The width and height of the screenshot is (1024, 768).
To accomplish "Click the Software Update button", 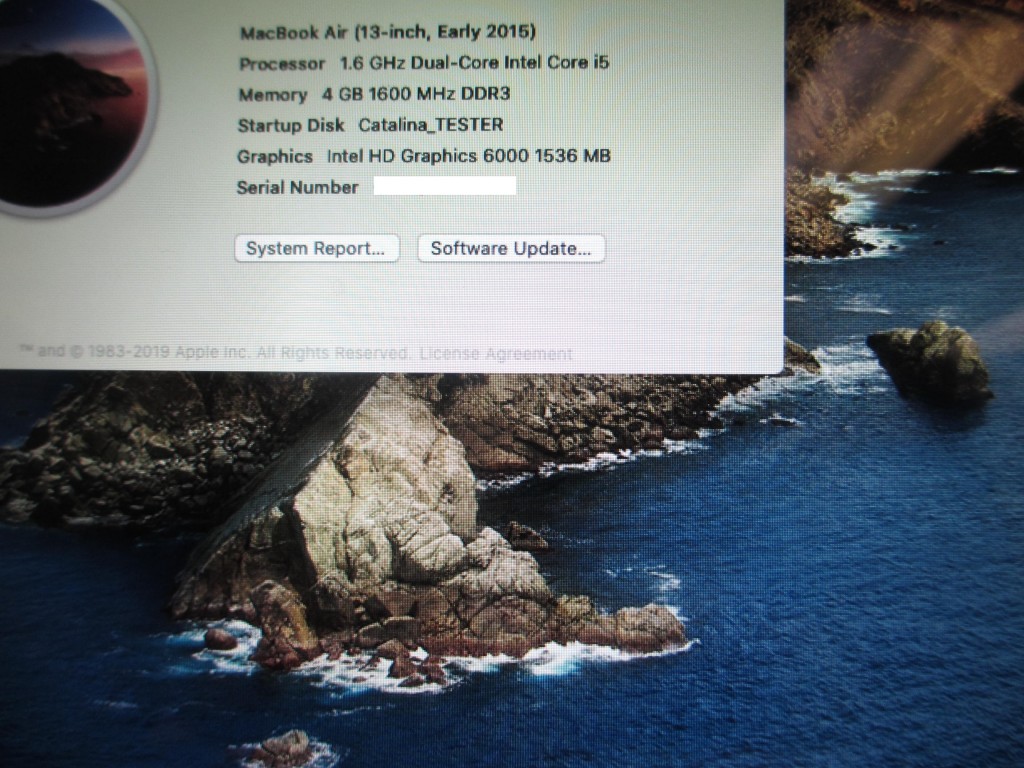I will point(511,249).
